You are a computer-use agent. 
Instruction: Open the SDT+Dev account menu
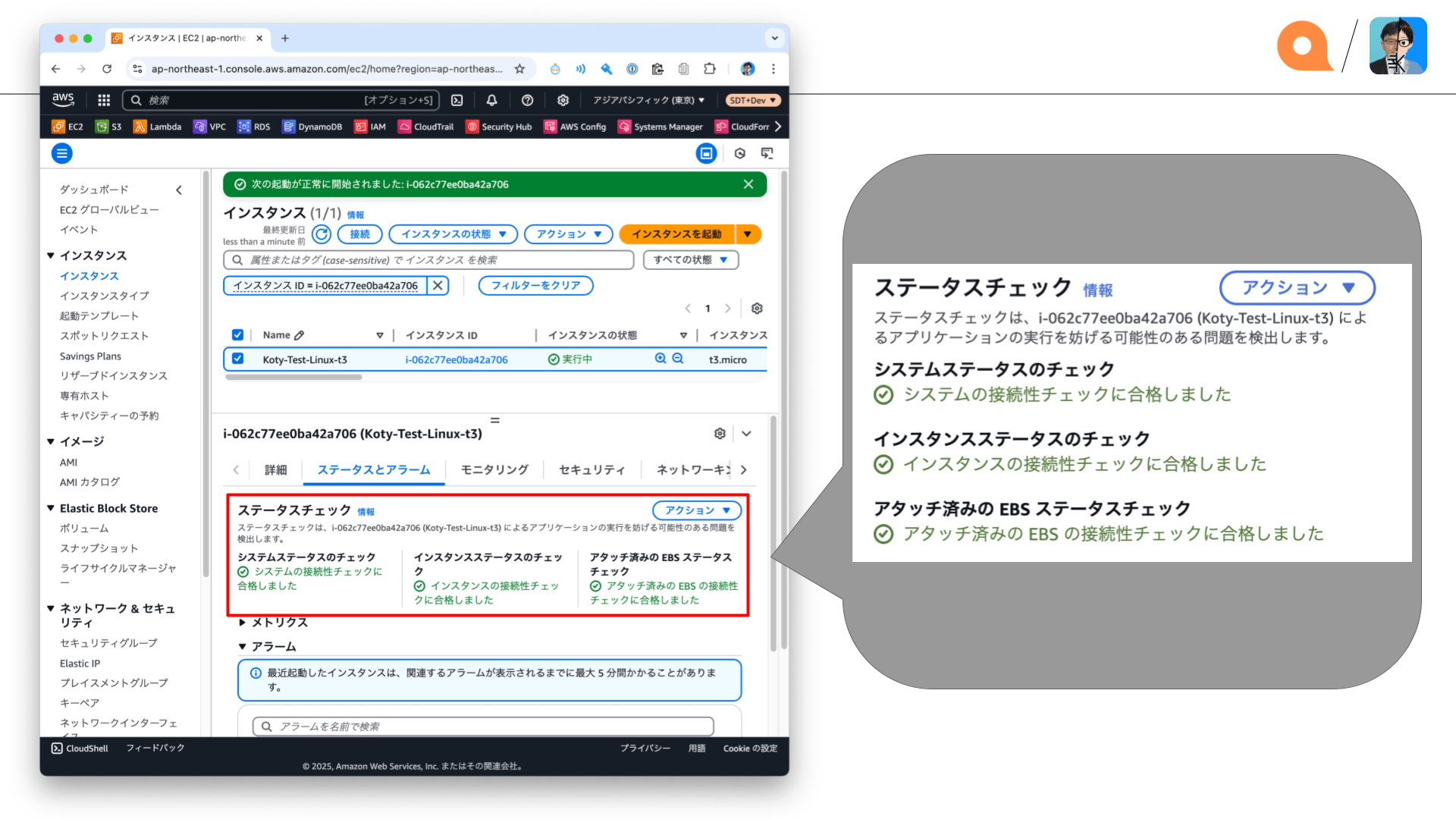point(753,100)
